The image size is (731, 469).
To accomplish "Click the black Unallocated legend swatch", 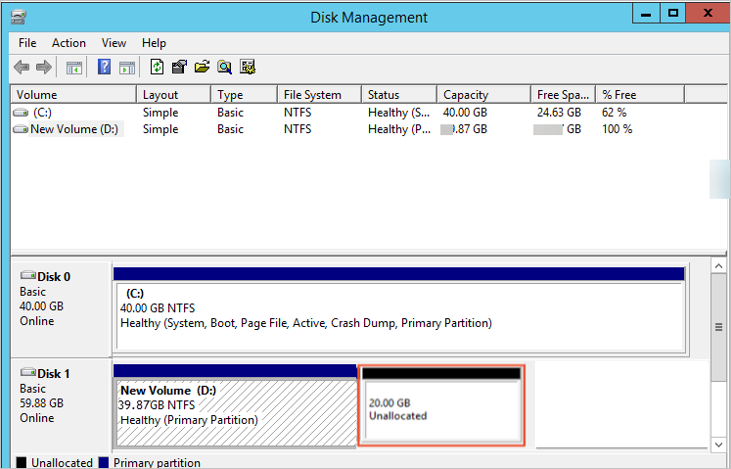I will [x=21, y=462].
